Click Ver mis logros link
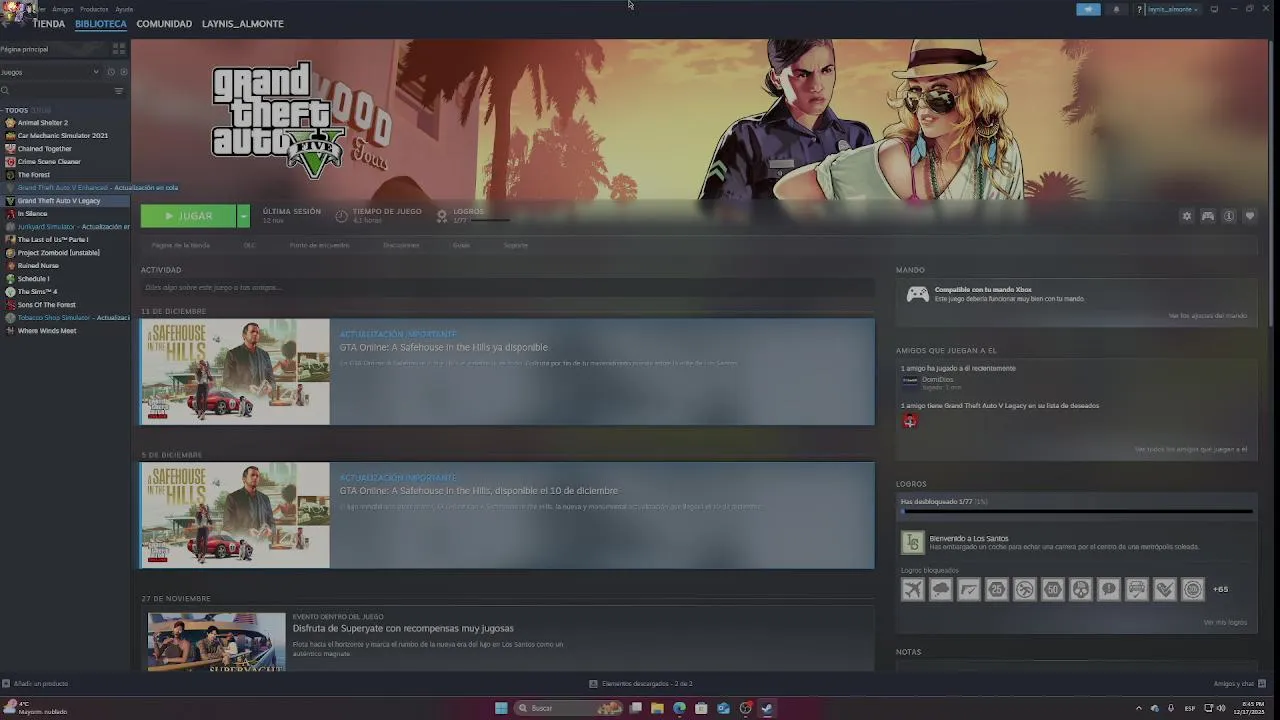Screen dimensions: 1280x720 click(x=1225, y=622)
